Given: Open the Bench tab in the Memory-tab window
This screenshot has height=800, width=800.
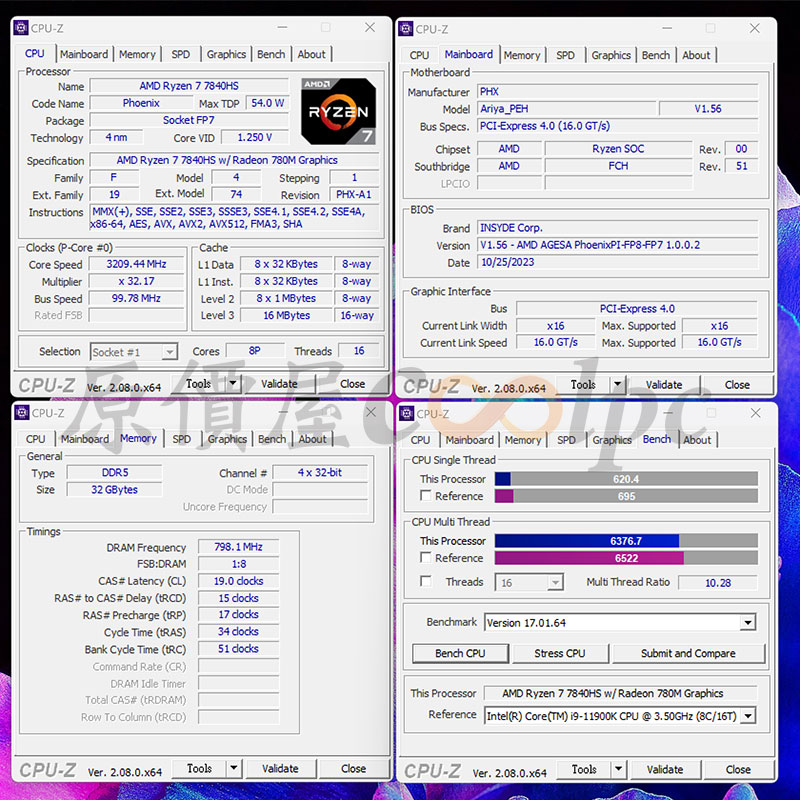Looking at the screenshot, I should pos(272,439).
